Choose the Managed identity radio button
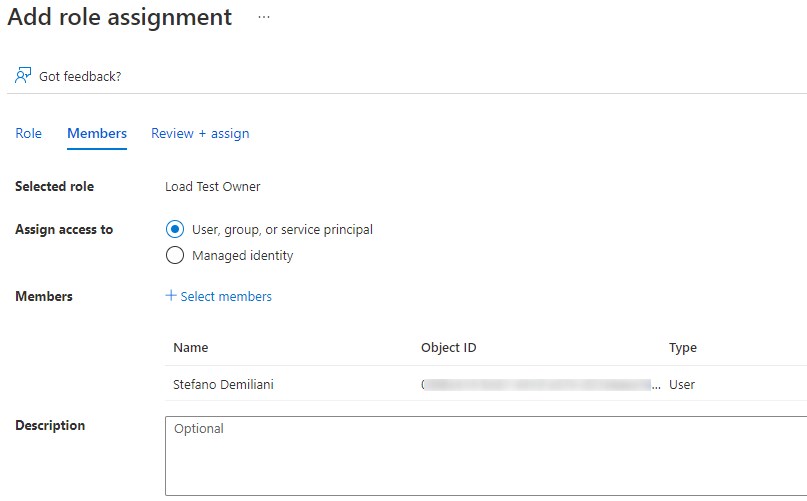Viewport: 807px width, 501px height. (x=175, y=255)
